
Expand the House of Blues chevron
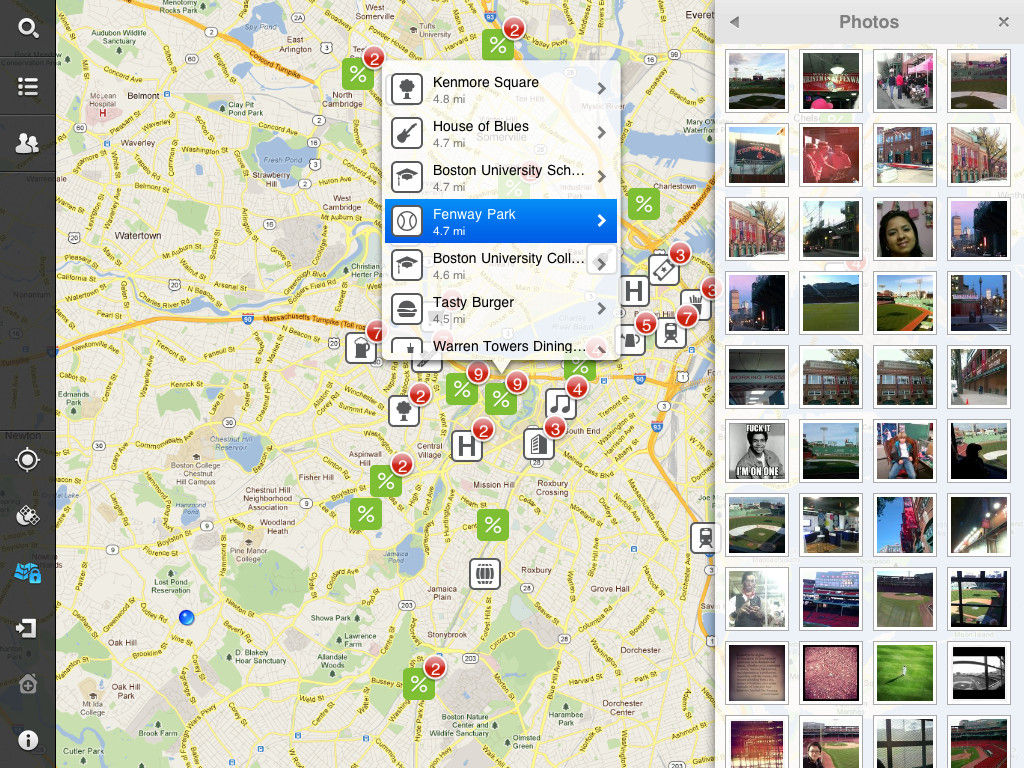(x=601, y=133)
